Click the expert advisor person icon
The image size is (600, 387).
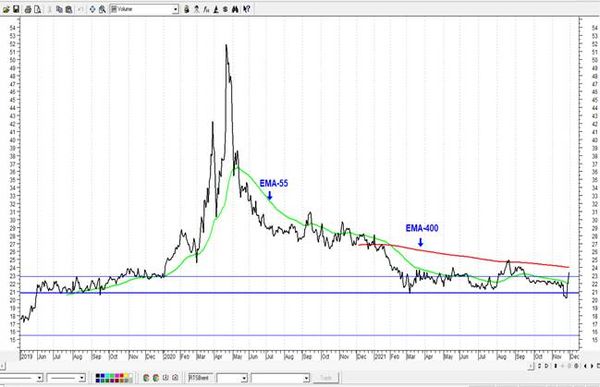[x=196, y=9]
